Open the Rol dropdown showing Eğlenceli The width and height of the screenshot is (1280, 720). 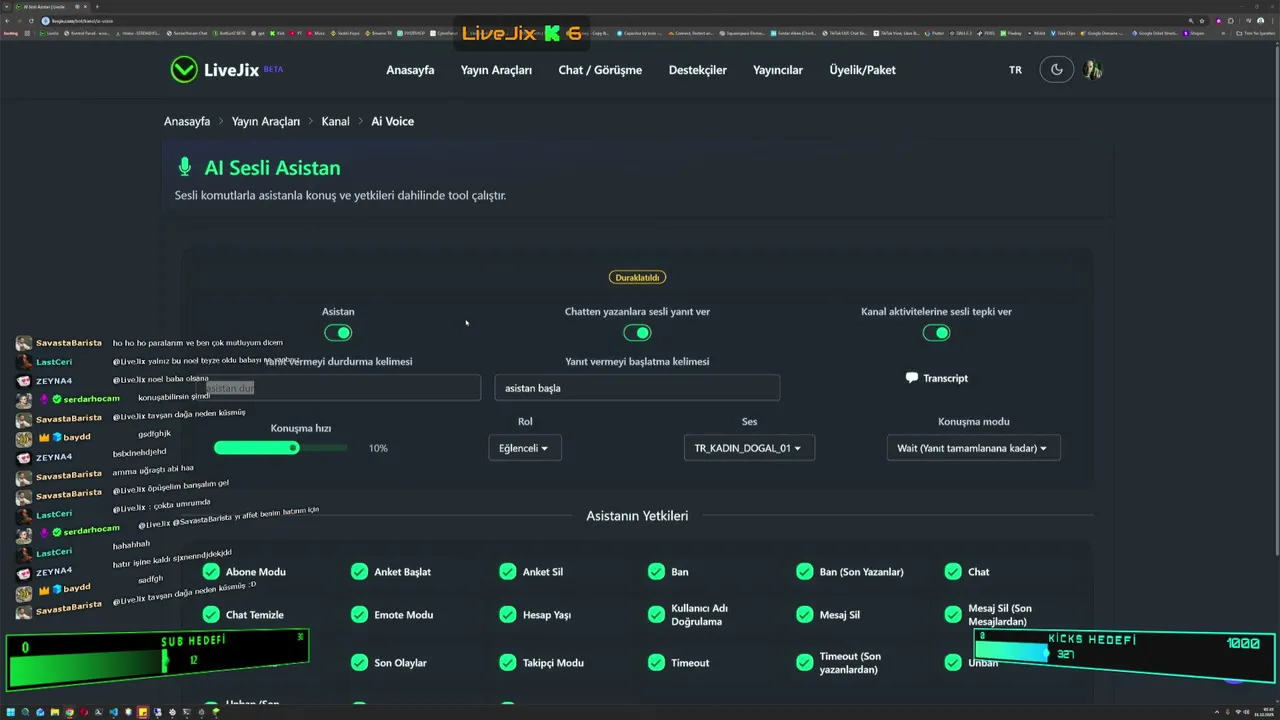pyautogui.click(x=525, y=448)
